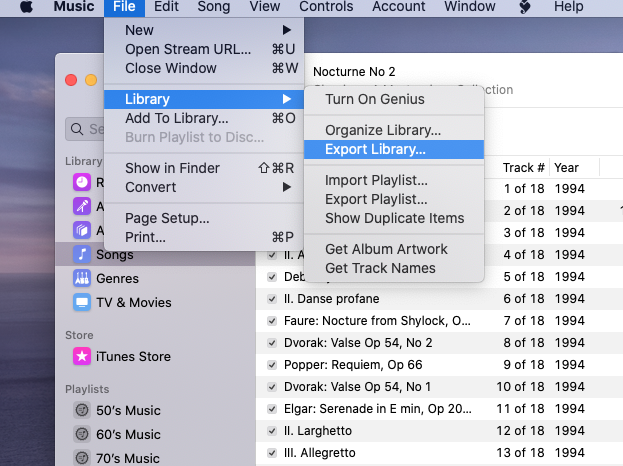623x466 pixels.
Task: Click the 10 of 18 track cell
Action: tap(520, 387)
